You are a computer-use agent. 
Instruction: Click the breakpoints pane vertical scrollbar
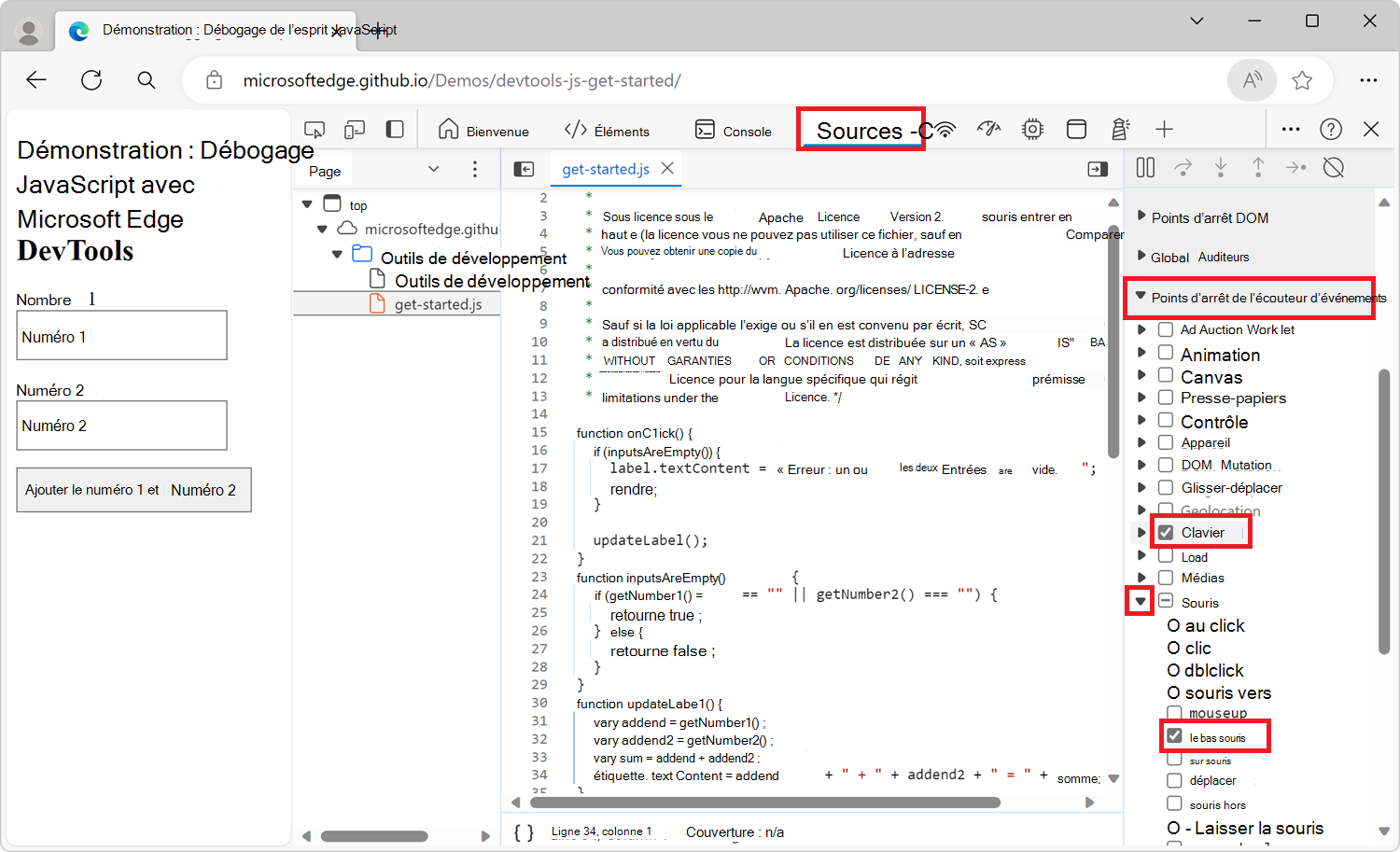[1384, 511]
